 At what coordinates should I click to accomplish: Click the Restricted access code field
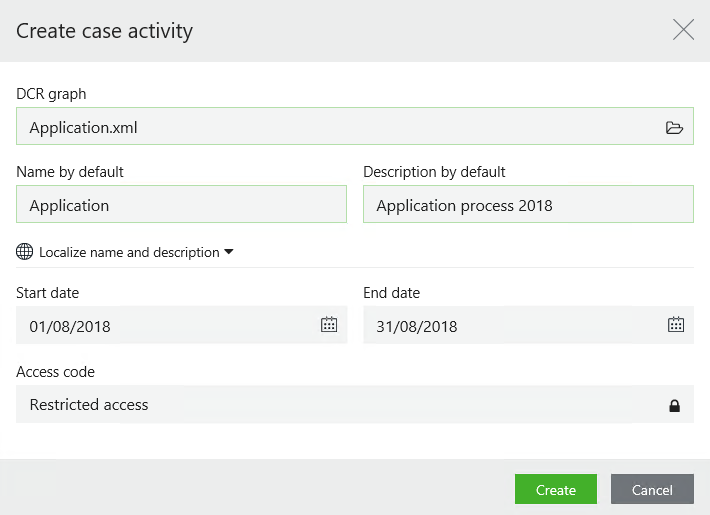[330, 405]
